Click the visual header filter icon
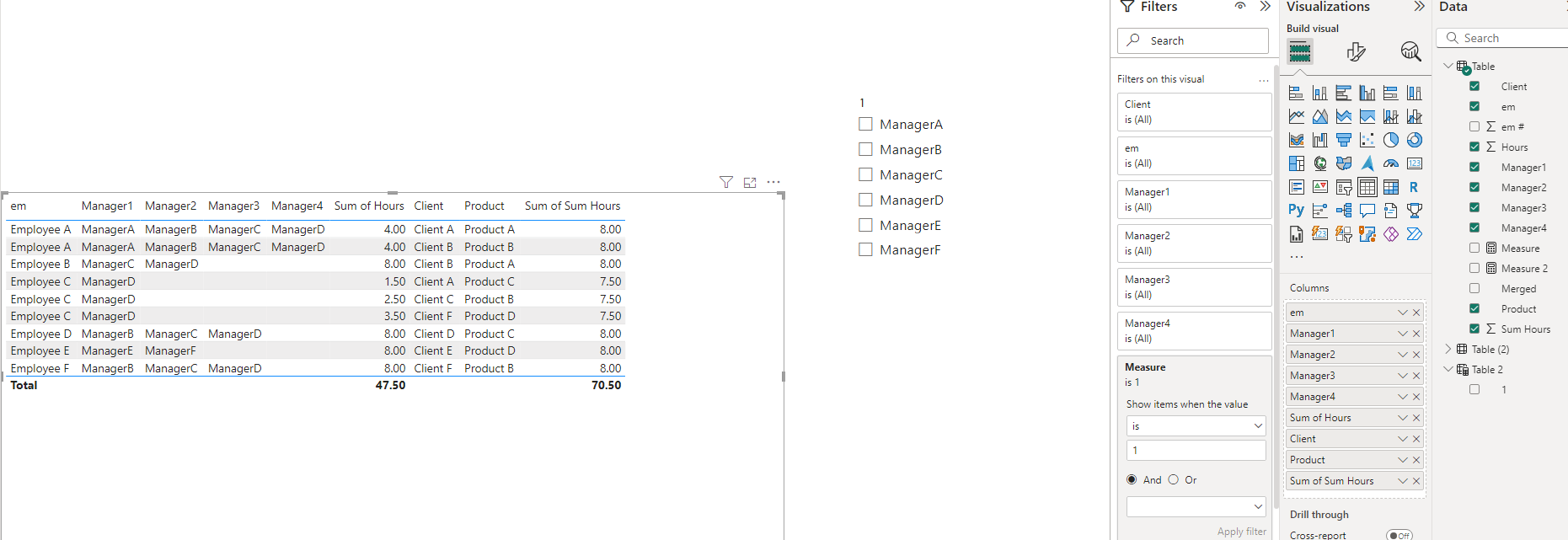The width and height of the screenshot is (1568, 540). (726, 182)
